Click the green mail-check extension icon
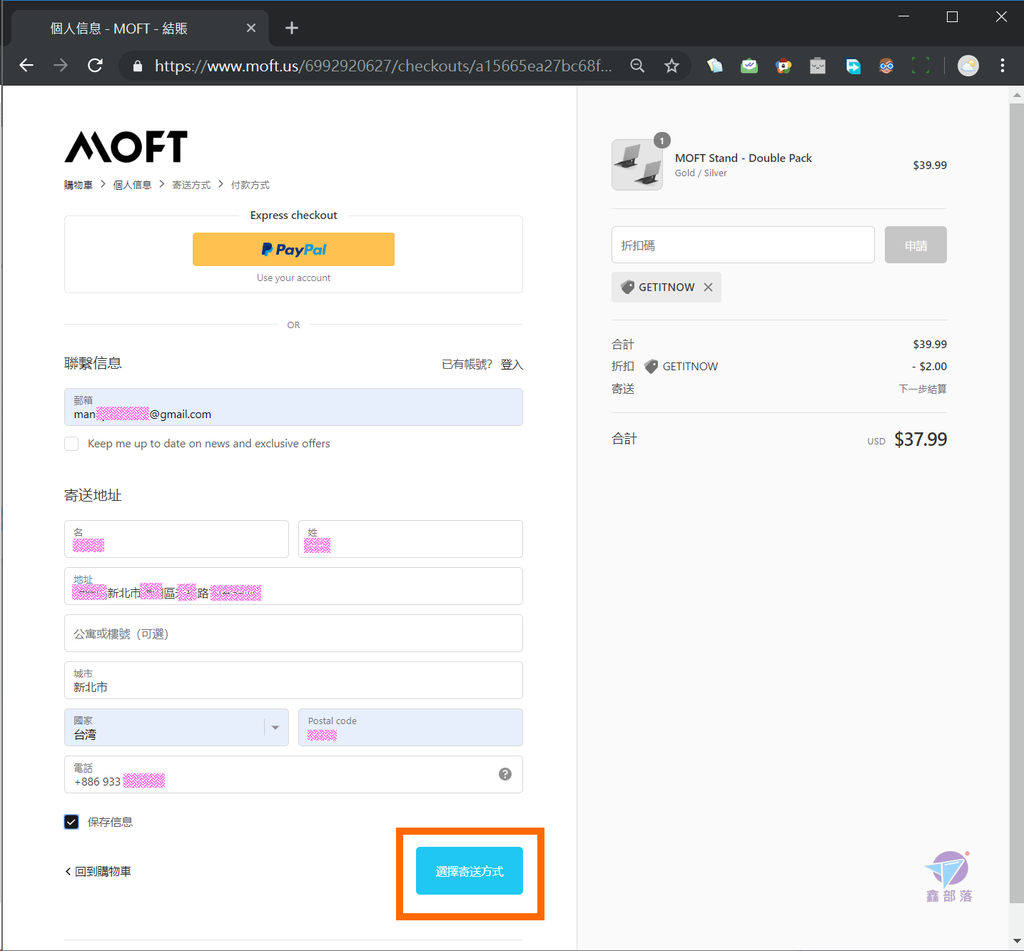 (x=749, y=65)
